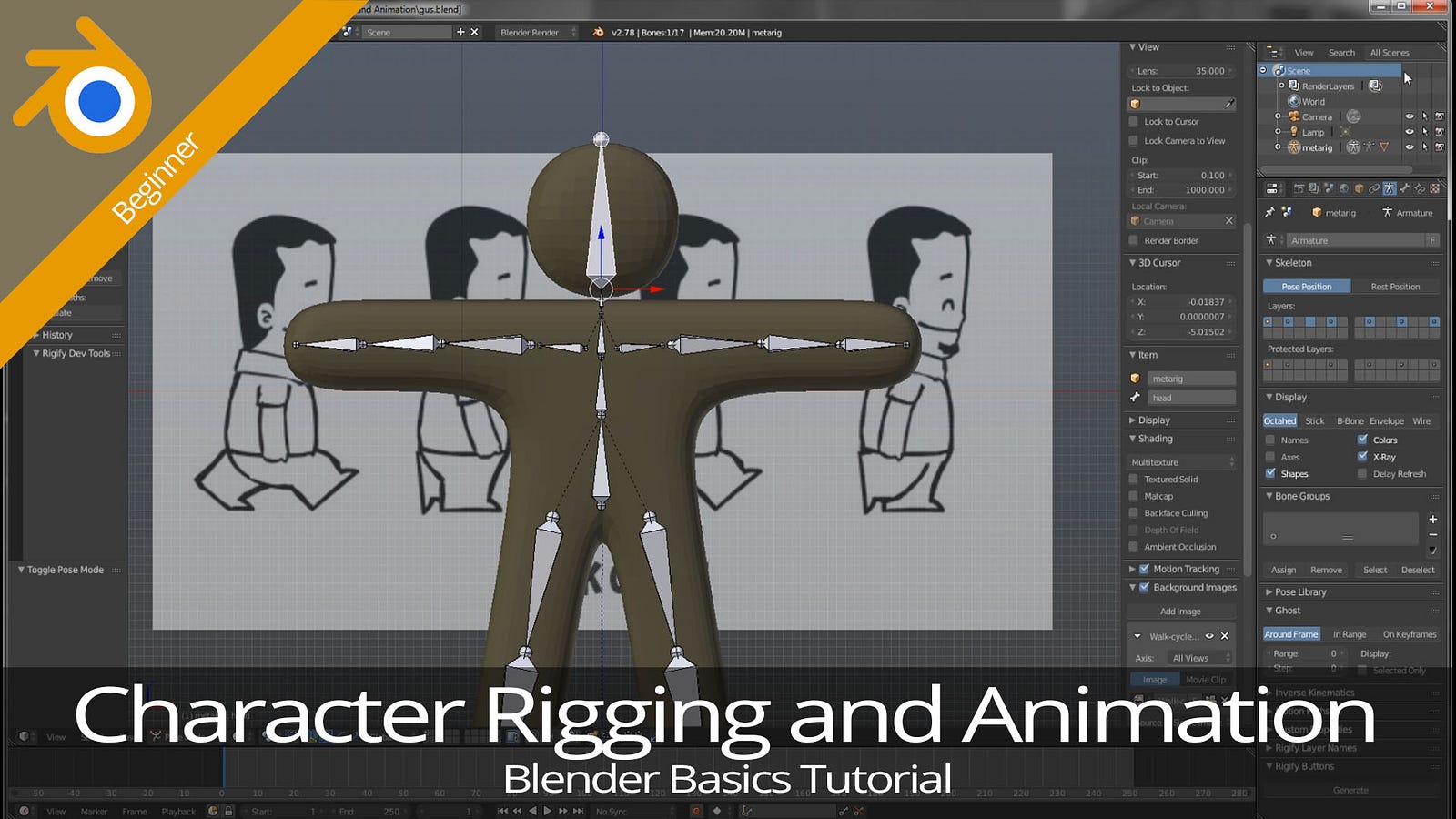Image resolution: width=1456 pixels, height=819 pixels.
Task: Play the animation forward
Action: (548, 811)
